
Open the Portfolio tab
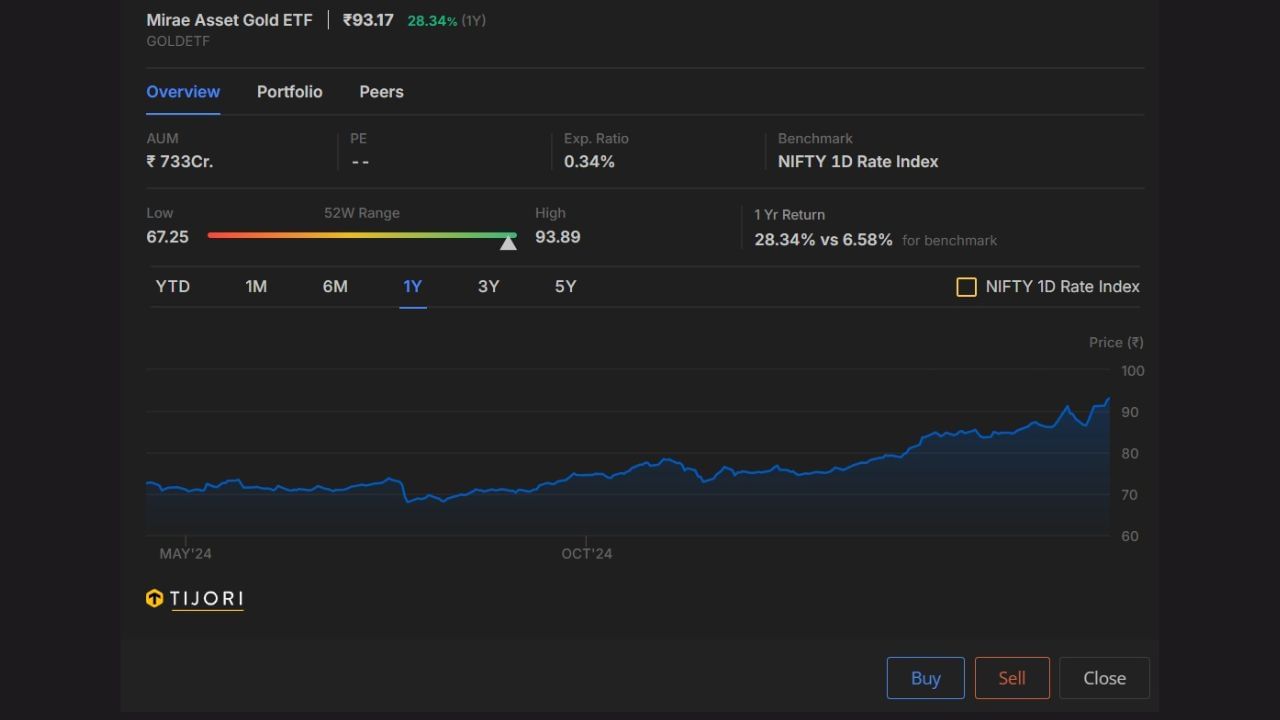click(x=289, y=92)
